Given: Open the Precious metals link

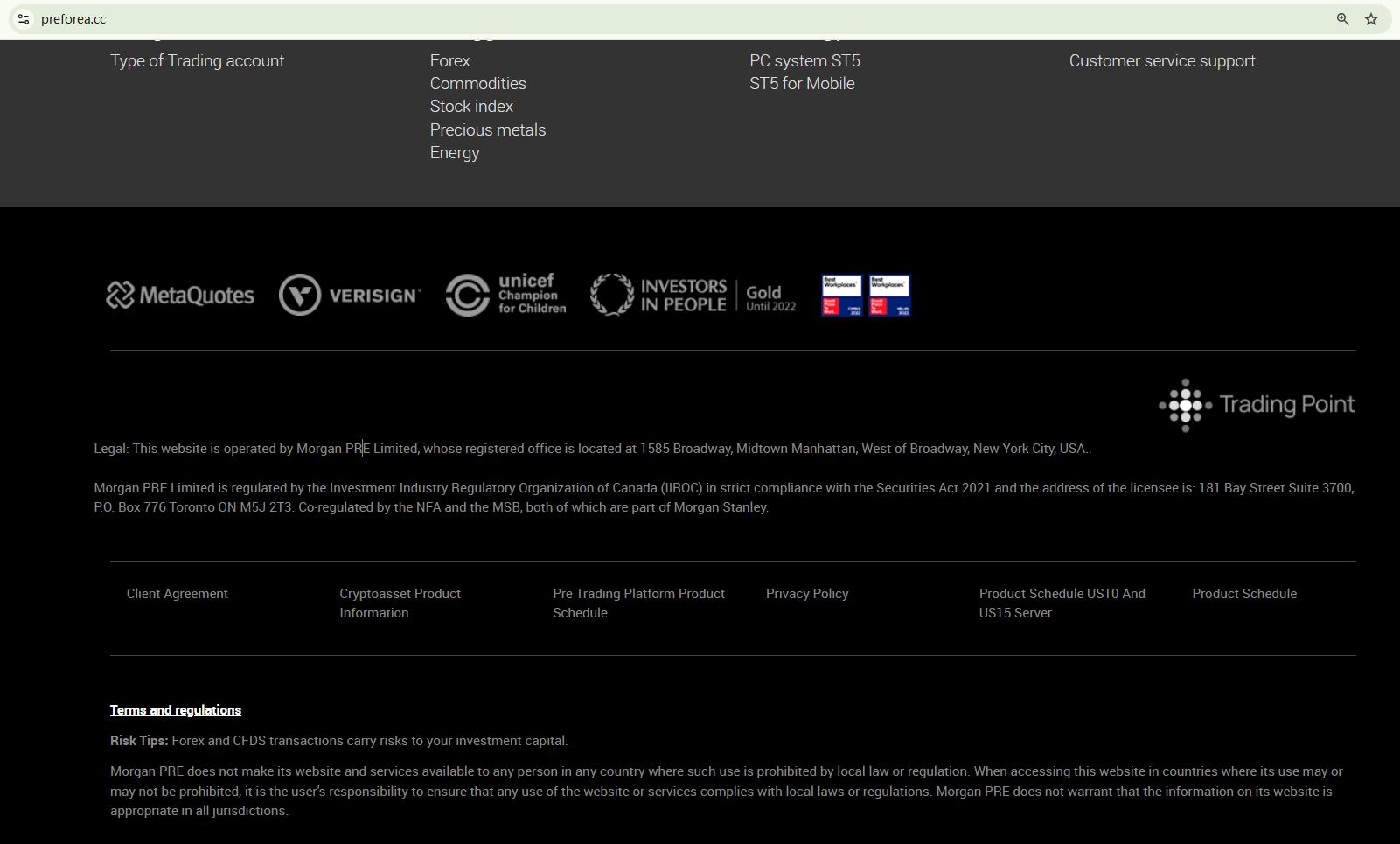Looking at the screenshot, I should tap(487, 130).
